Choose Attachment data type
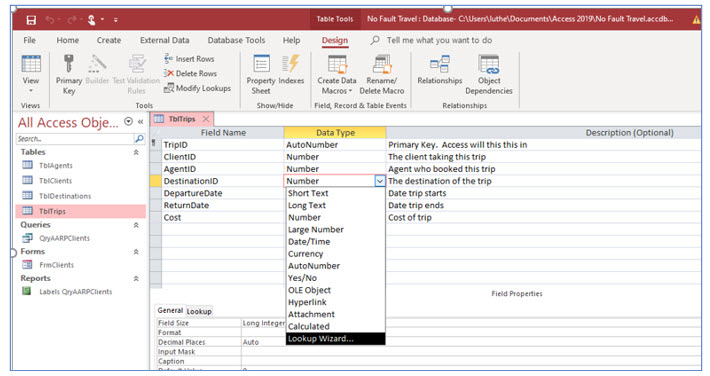This screenshot has height=376, width=710. point(336,314)
